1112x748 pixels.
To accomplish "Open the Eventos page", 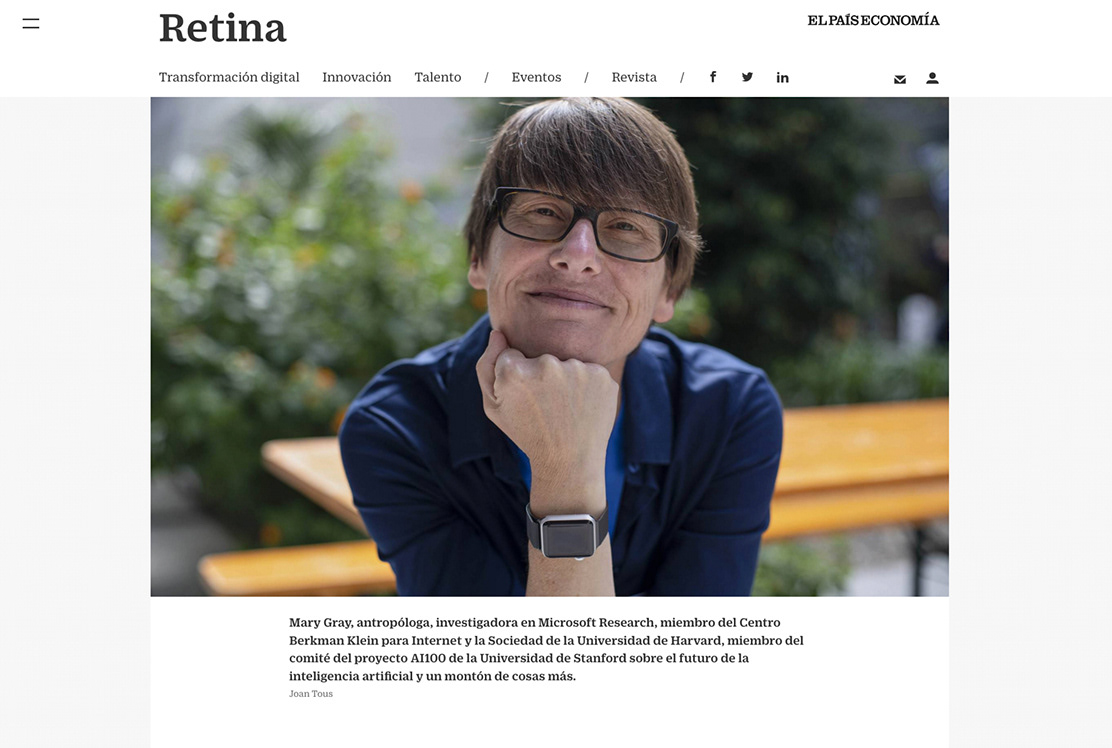I will (536, 77).
